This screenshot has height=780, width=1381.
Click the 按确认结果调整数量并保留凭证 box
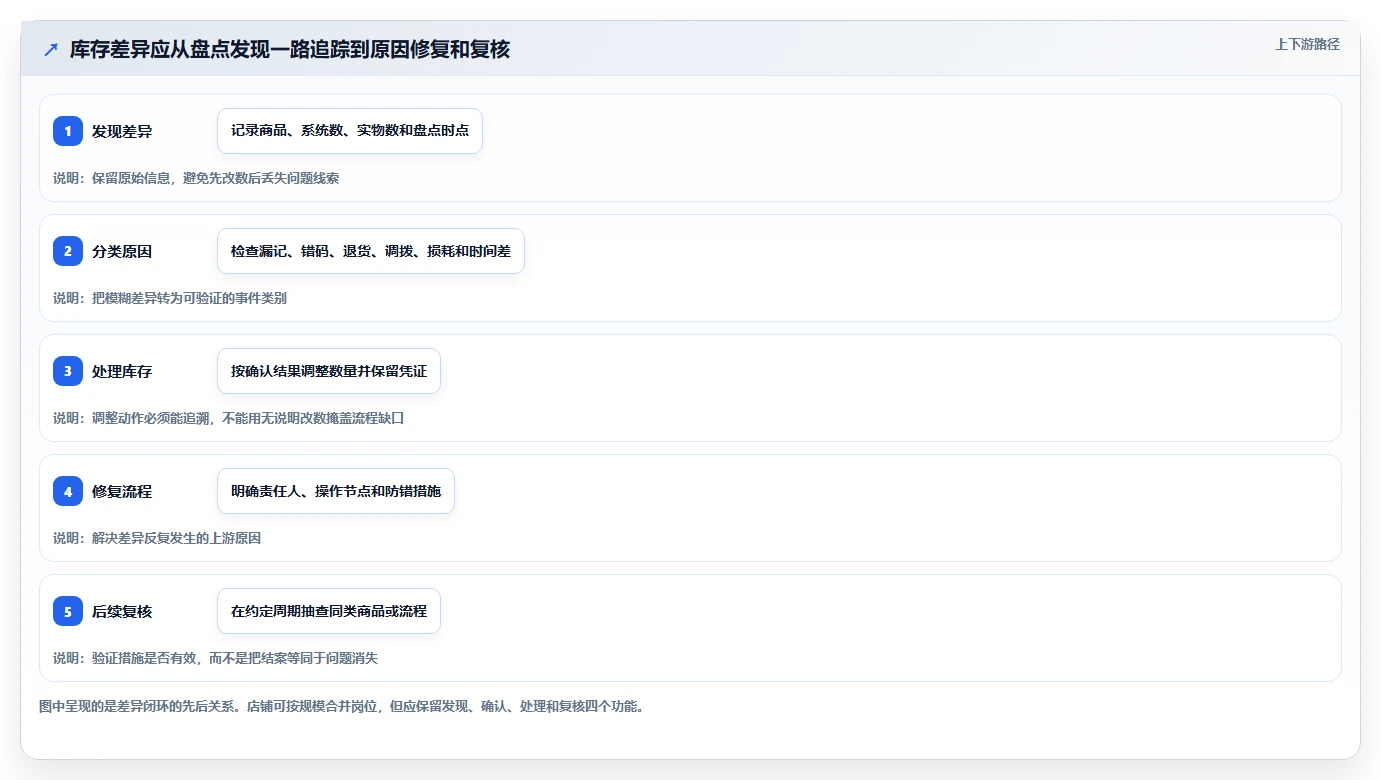pos(329,371)
